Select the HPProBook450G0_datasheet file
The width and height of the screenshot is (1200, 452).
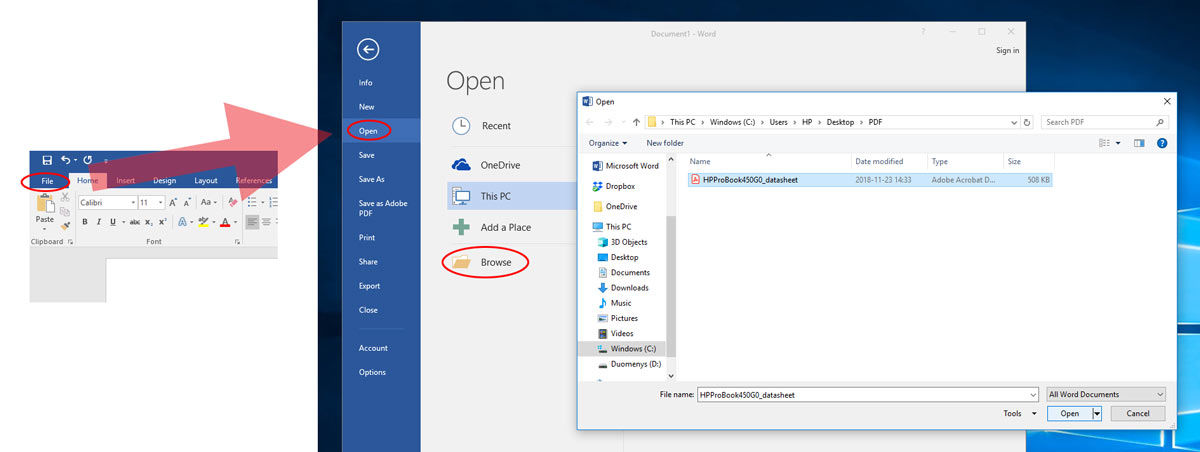click(x=870, y=180)
